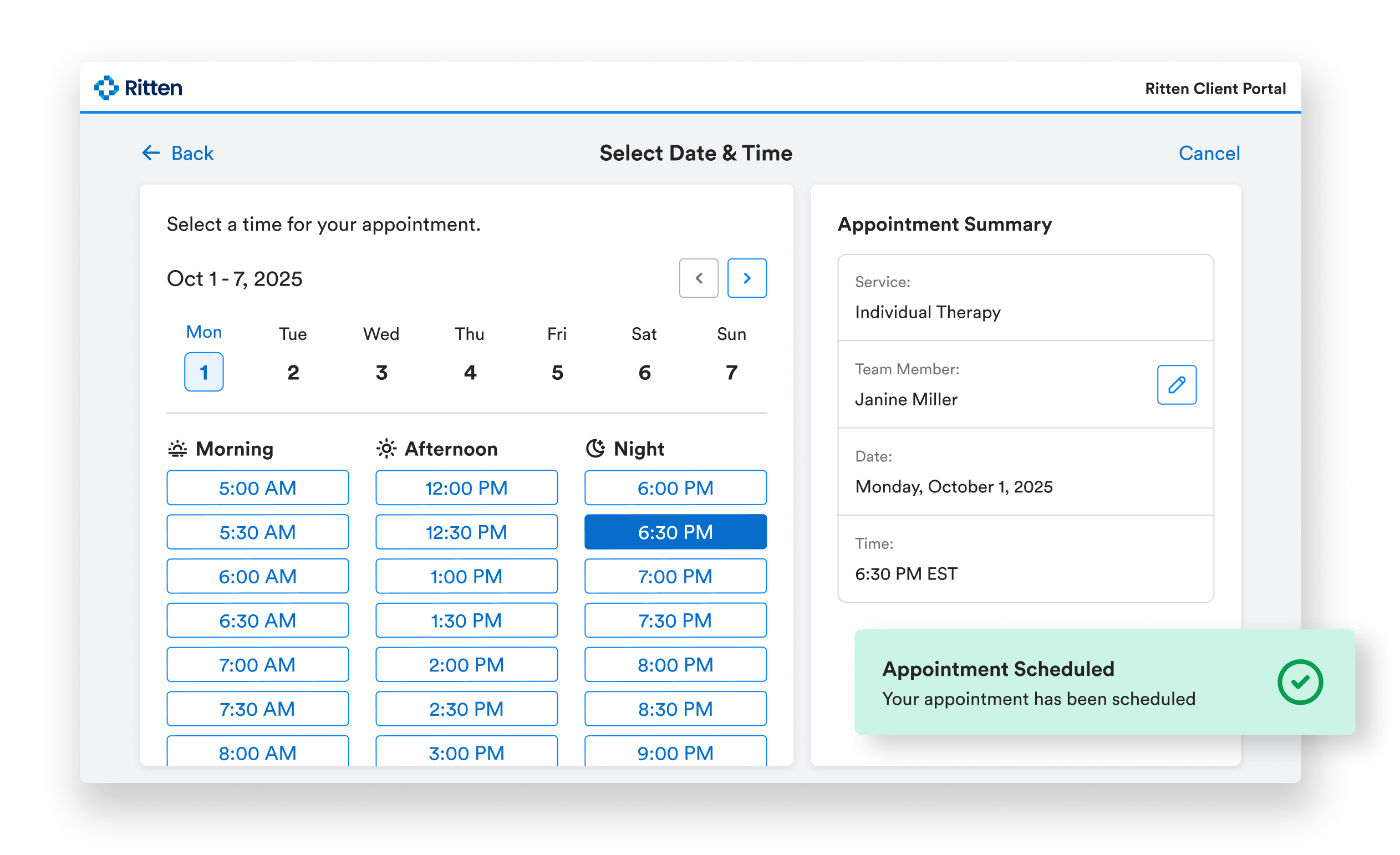This screenshot has height=855, width=1400.
Task: Go to next week with right chevron
Action: click(x=747, y=278)
